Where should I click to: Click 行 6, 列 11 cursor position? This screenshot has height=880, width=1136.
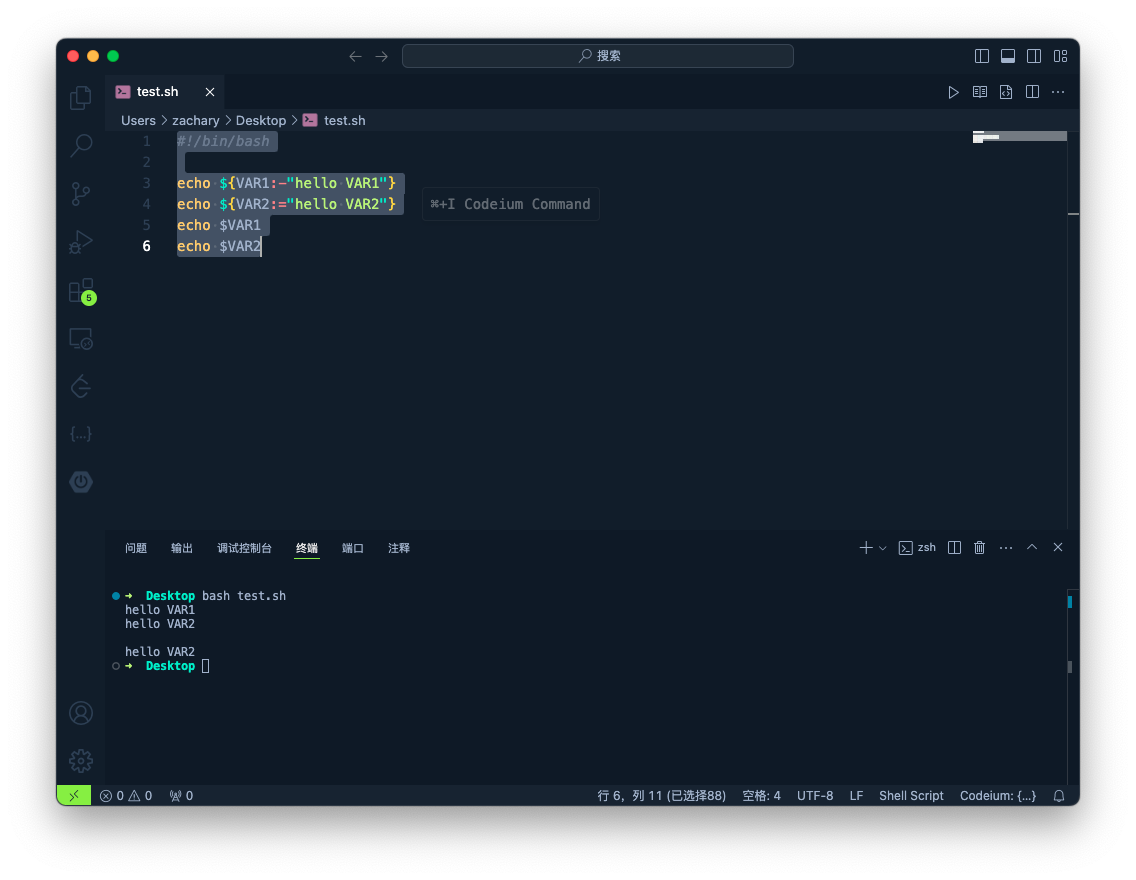click(661, 795)
